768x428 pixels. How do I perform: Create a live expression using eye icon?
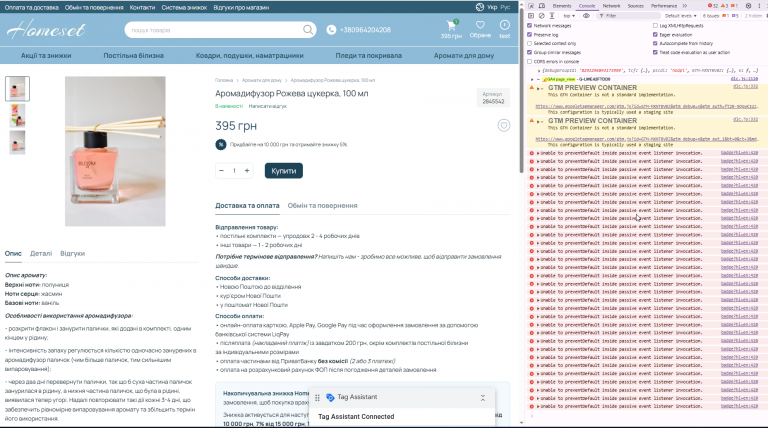(586, 16)
